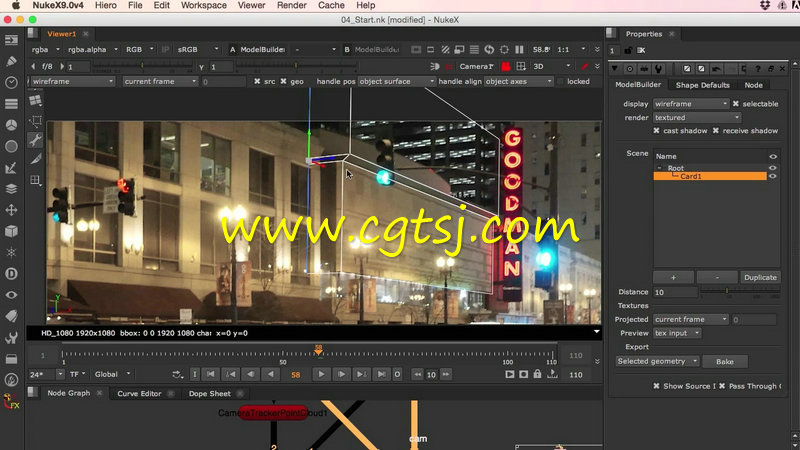The image size is (800, 450).
Task: Open the render textured dropdown
Action: [x=696, y=117]
